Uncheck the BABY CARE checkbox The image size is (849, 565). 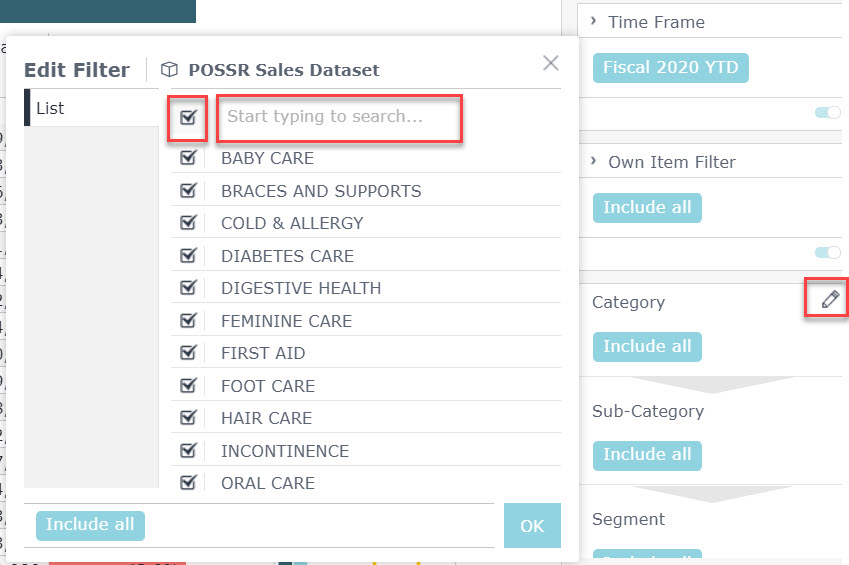point(187,158)
